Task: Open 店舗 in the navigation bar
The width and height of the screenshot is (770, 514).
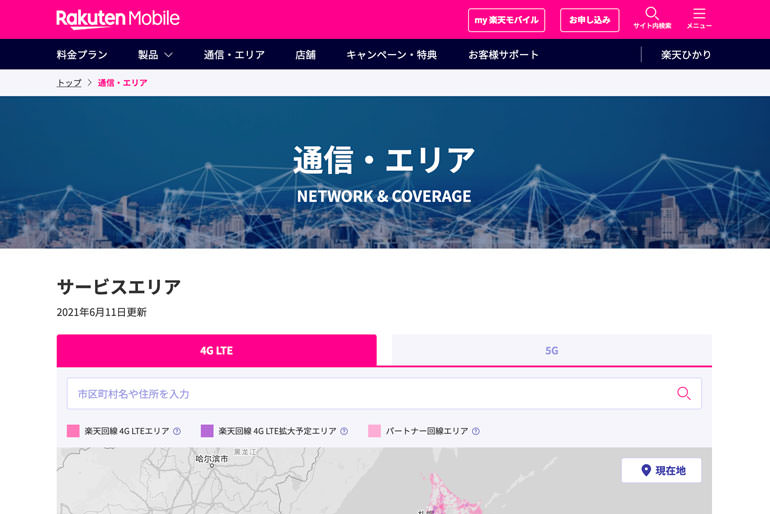Action: point(305,54)
